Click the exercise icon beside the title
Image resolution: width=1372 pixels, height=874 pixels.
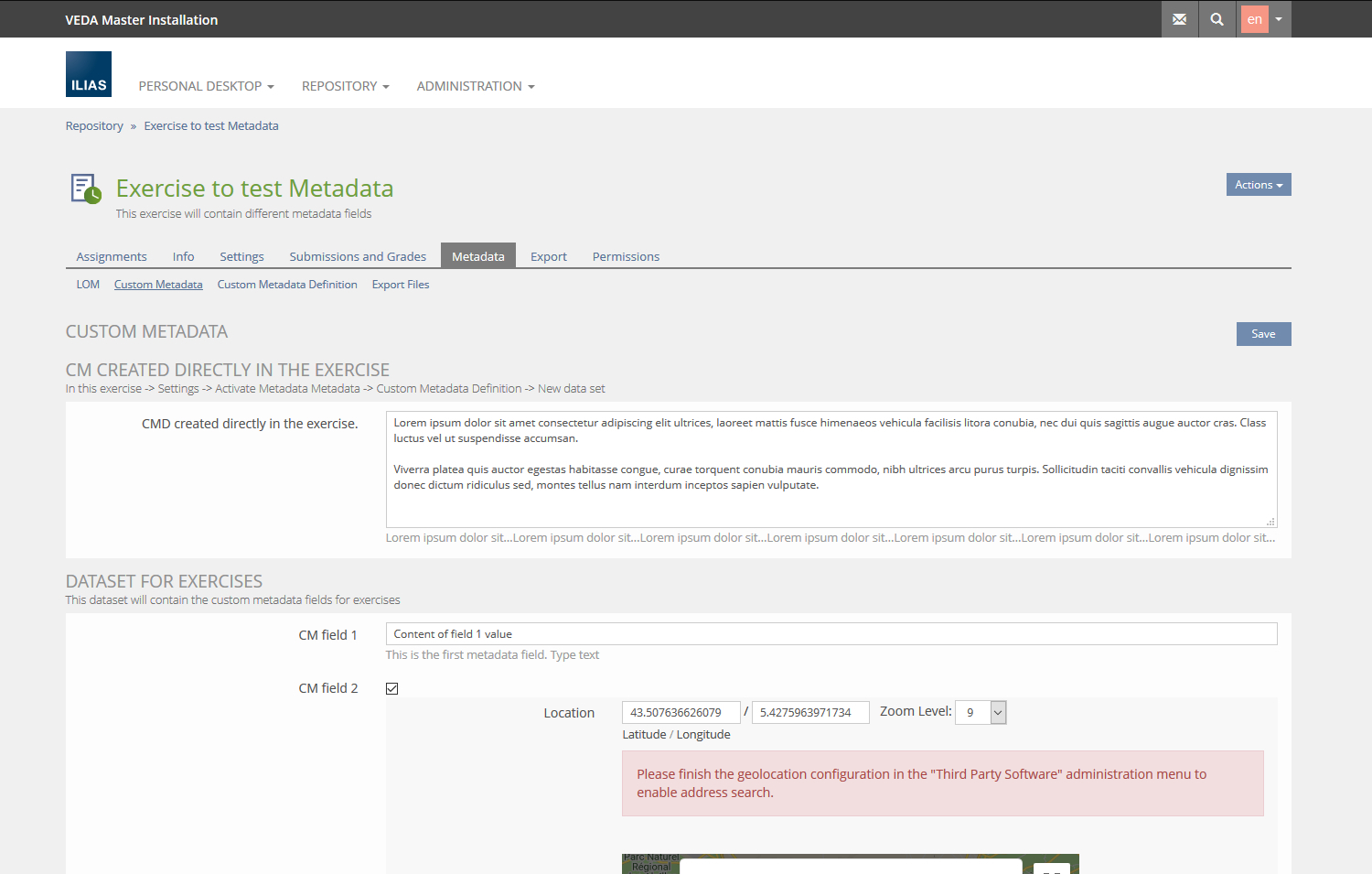pyautogui.click(x=86, y=189)
